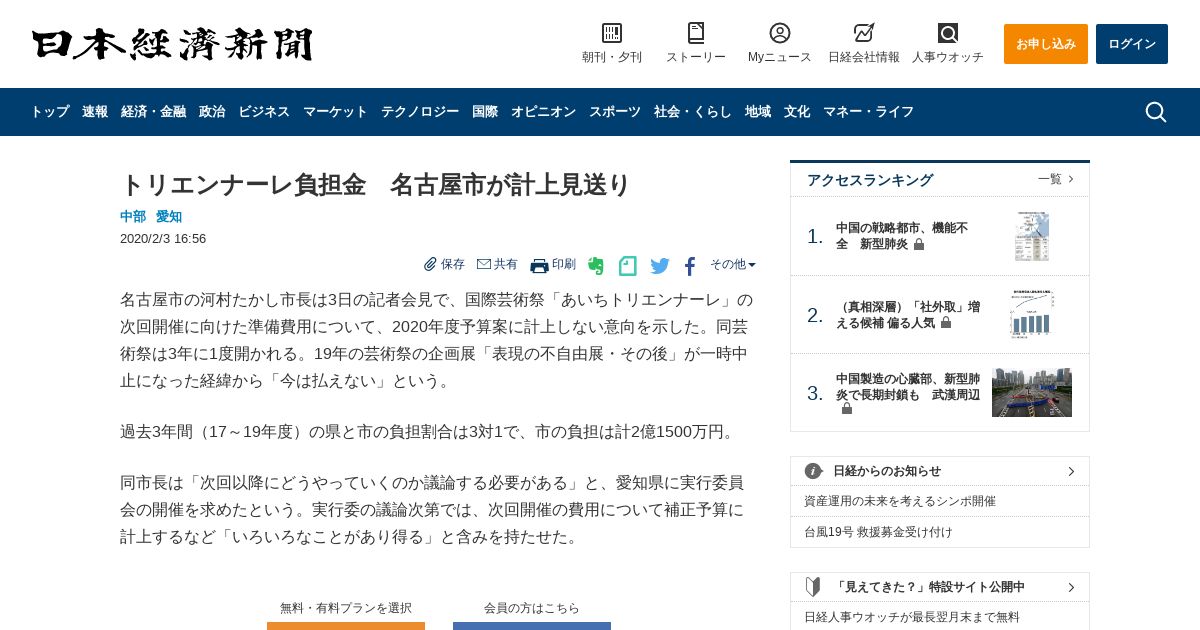
Task: Open アクセスランキング 一覧 chevron link
Action: [x=1056, y=179]
